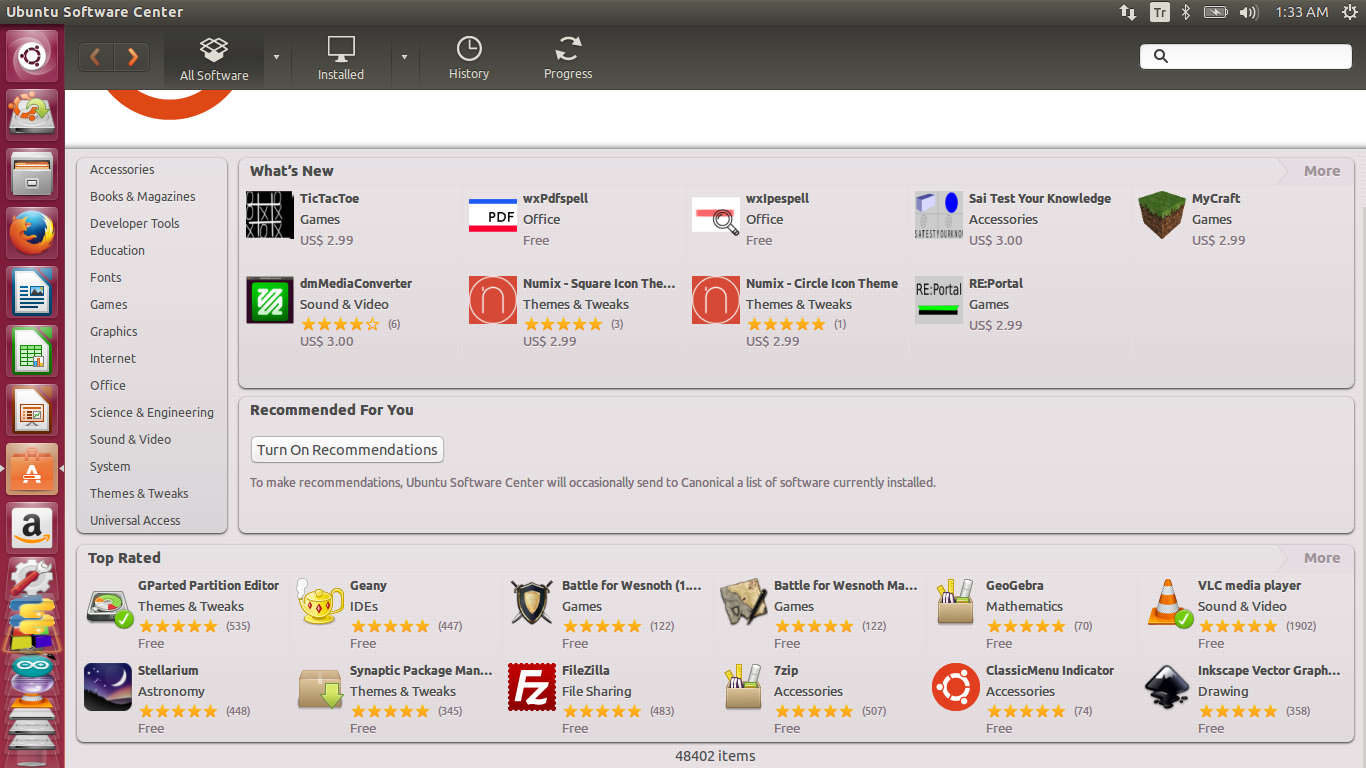The height and width of the screenshot is (768, 1366).
Task: Open Numix Circle Icon Theme icon
Action: point(716,300)
